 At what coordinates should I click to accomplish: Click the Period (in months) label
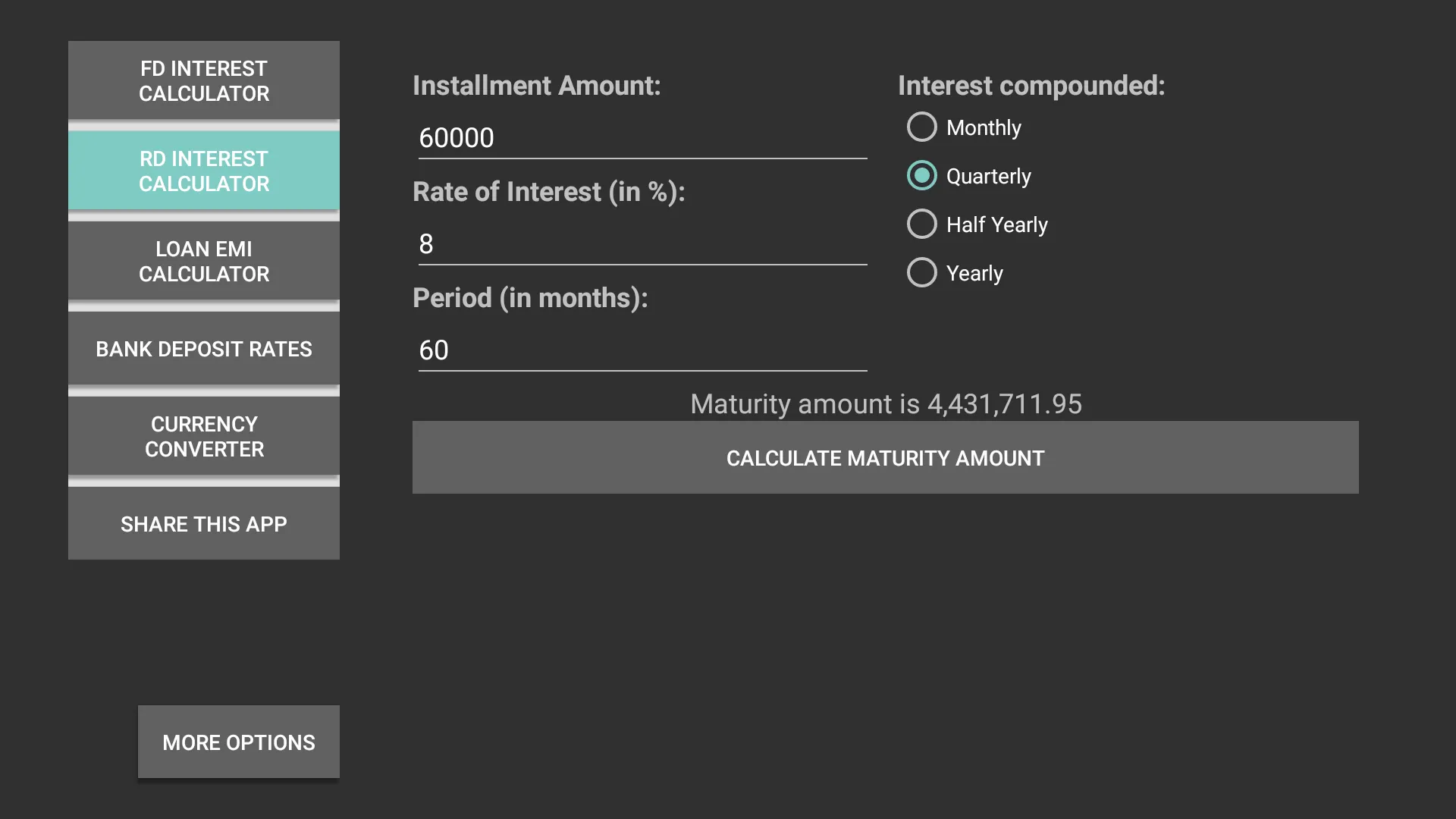tap(530, 298)
